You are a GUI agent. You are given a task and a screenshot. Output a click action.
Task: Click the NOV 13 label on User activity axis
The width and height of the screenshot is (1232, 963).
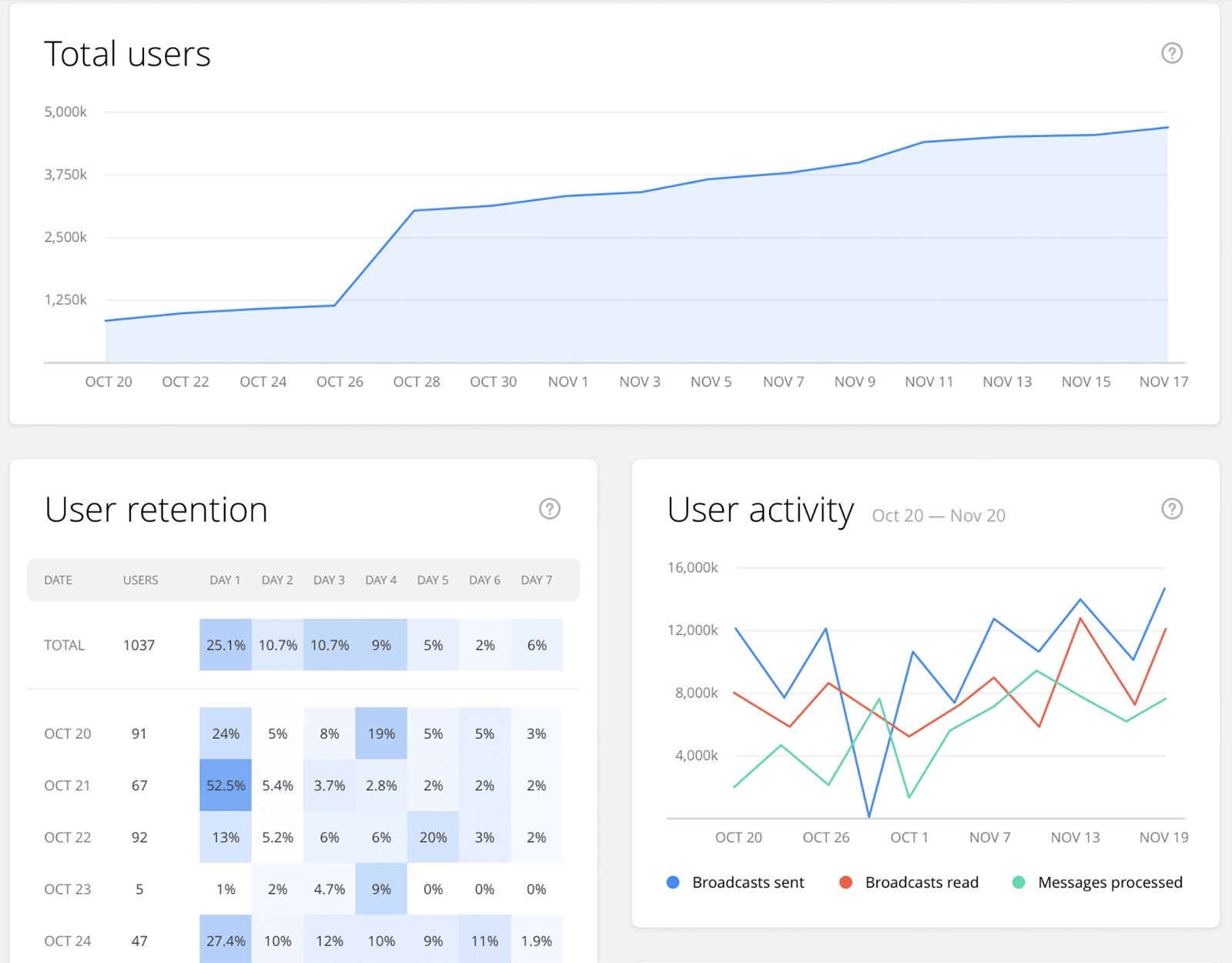pyautogui.click(x=1075, y=838)
